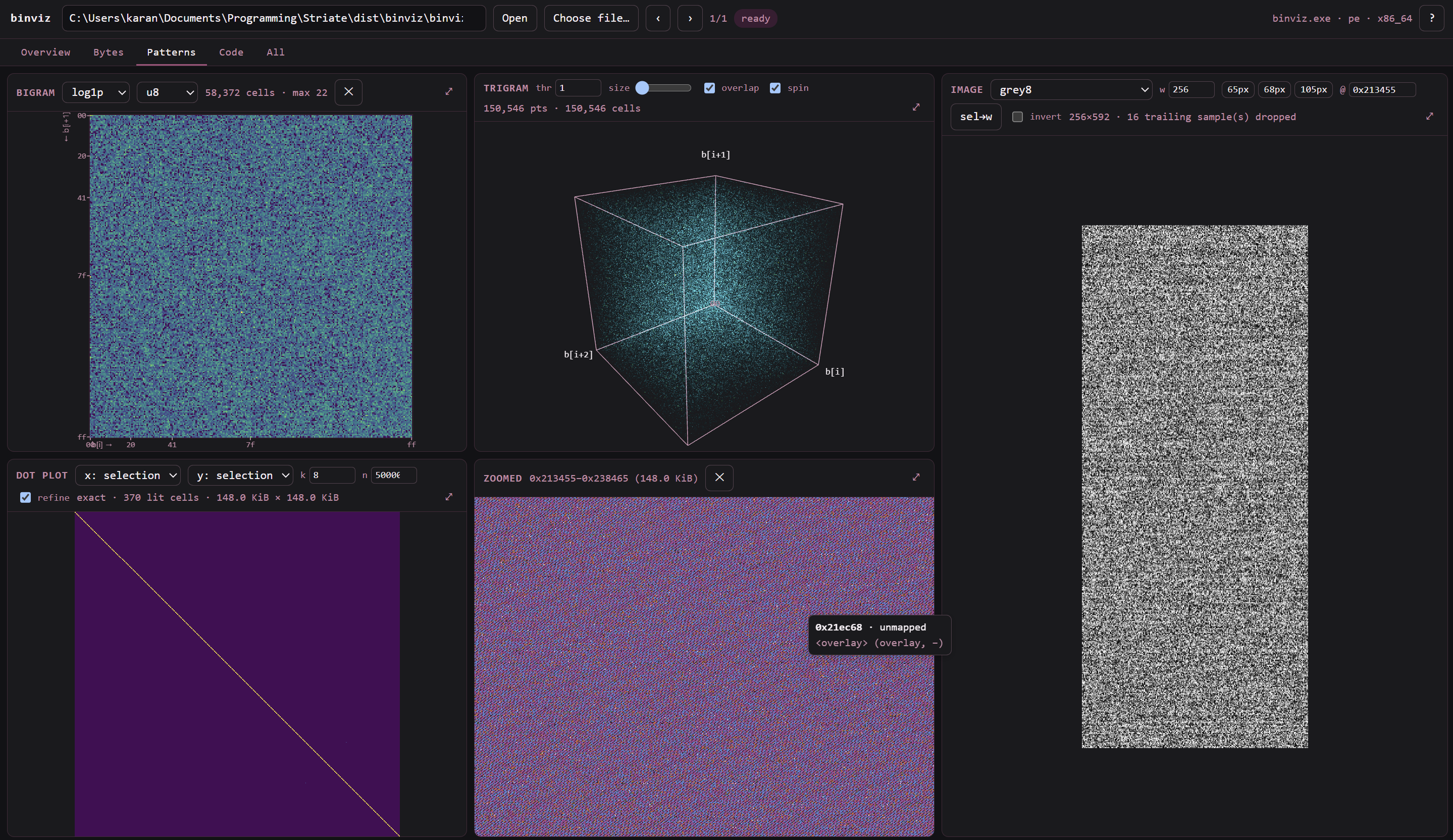Toggle the refine checkbox in DOT PLOT
1453x840 pixels.
tap(25, 497)
